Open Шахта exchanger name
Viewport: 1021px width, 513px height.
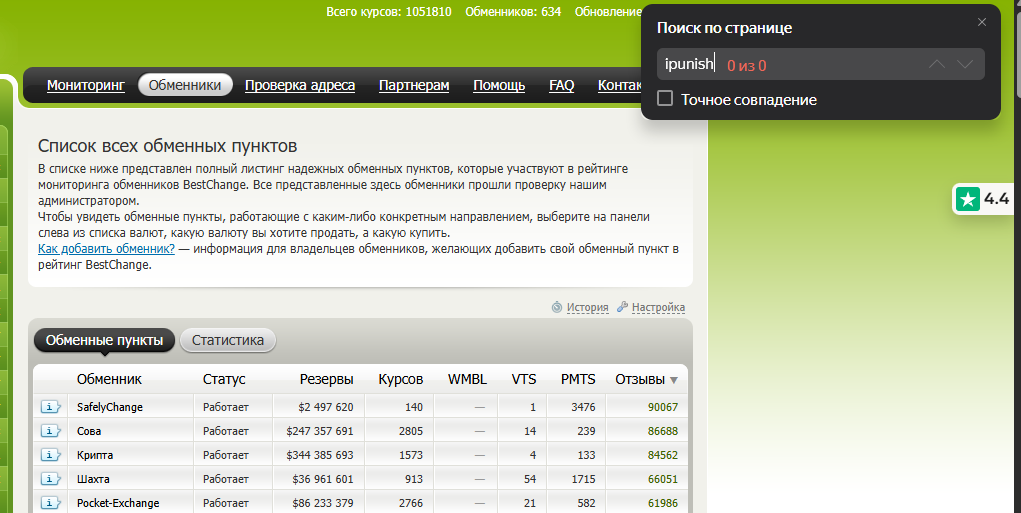[93, 478]
